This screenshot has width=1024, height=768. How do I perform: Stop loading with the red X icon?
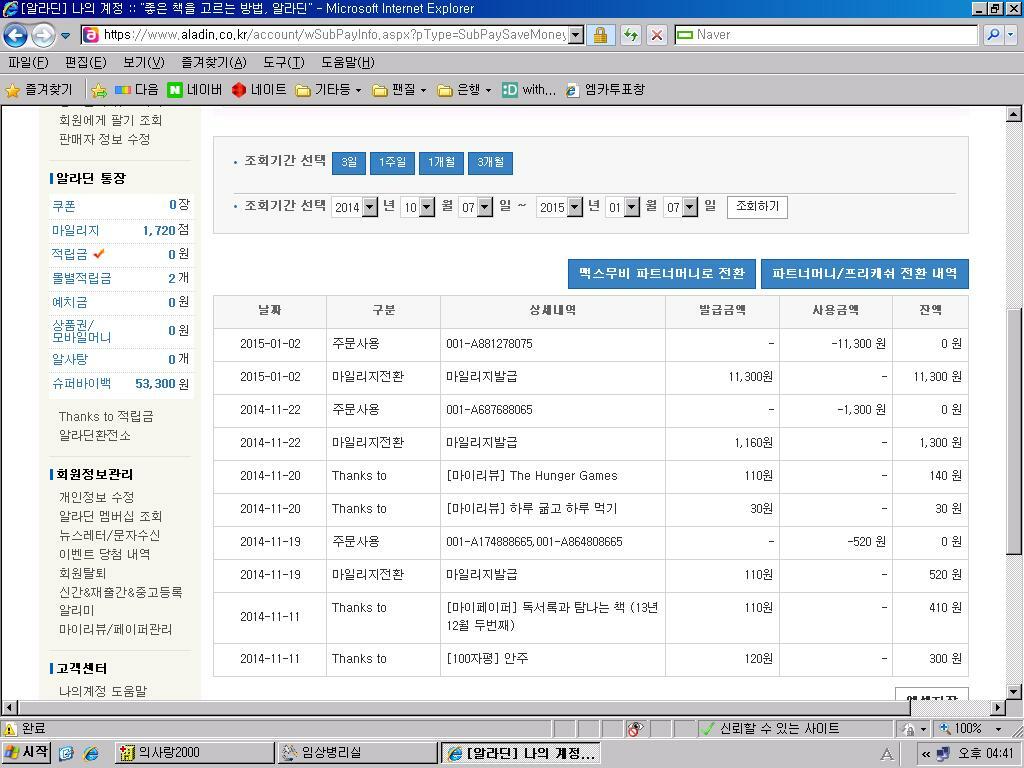point(657,35)
